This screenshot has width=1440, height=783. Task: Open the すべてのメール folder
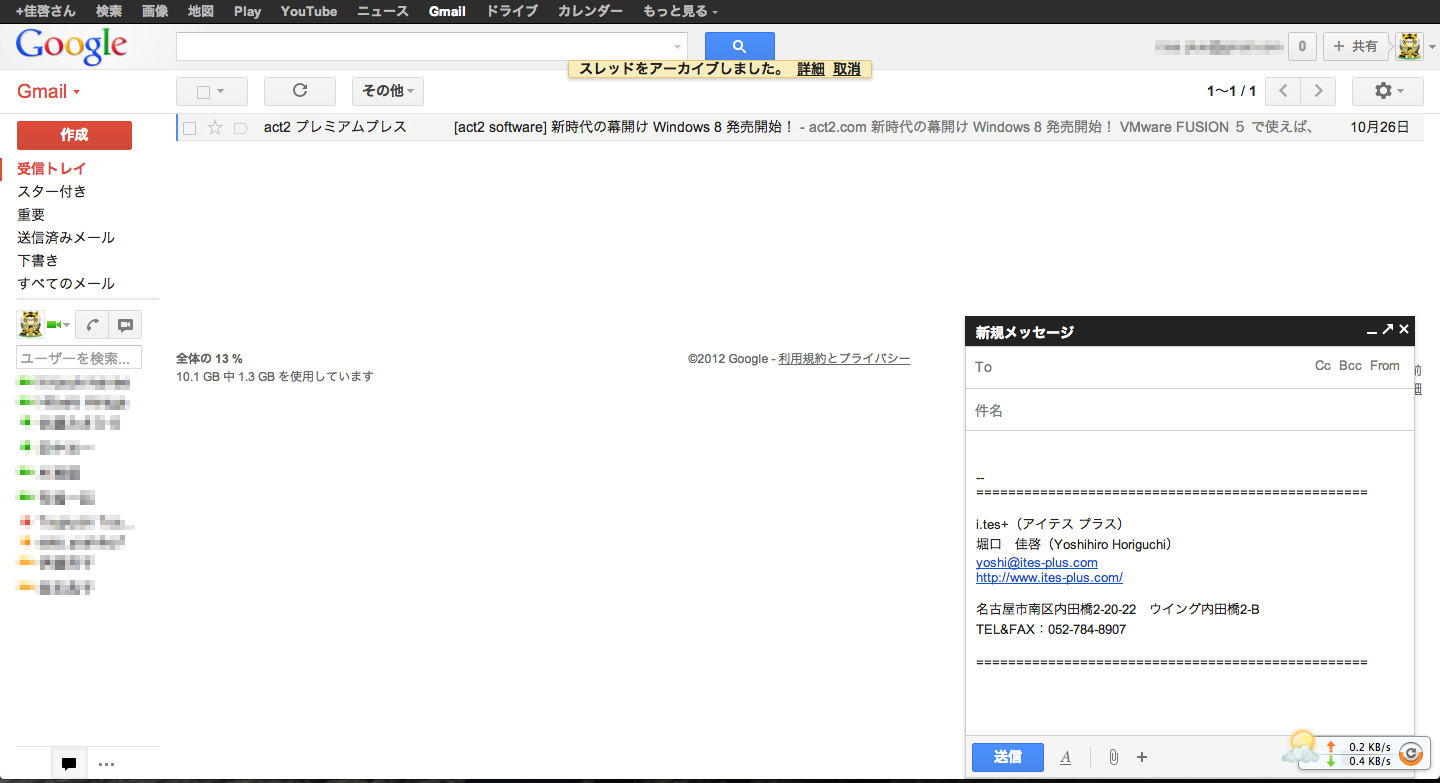[66, 283]
